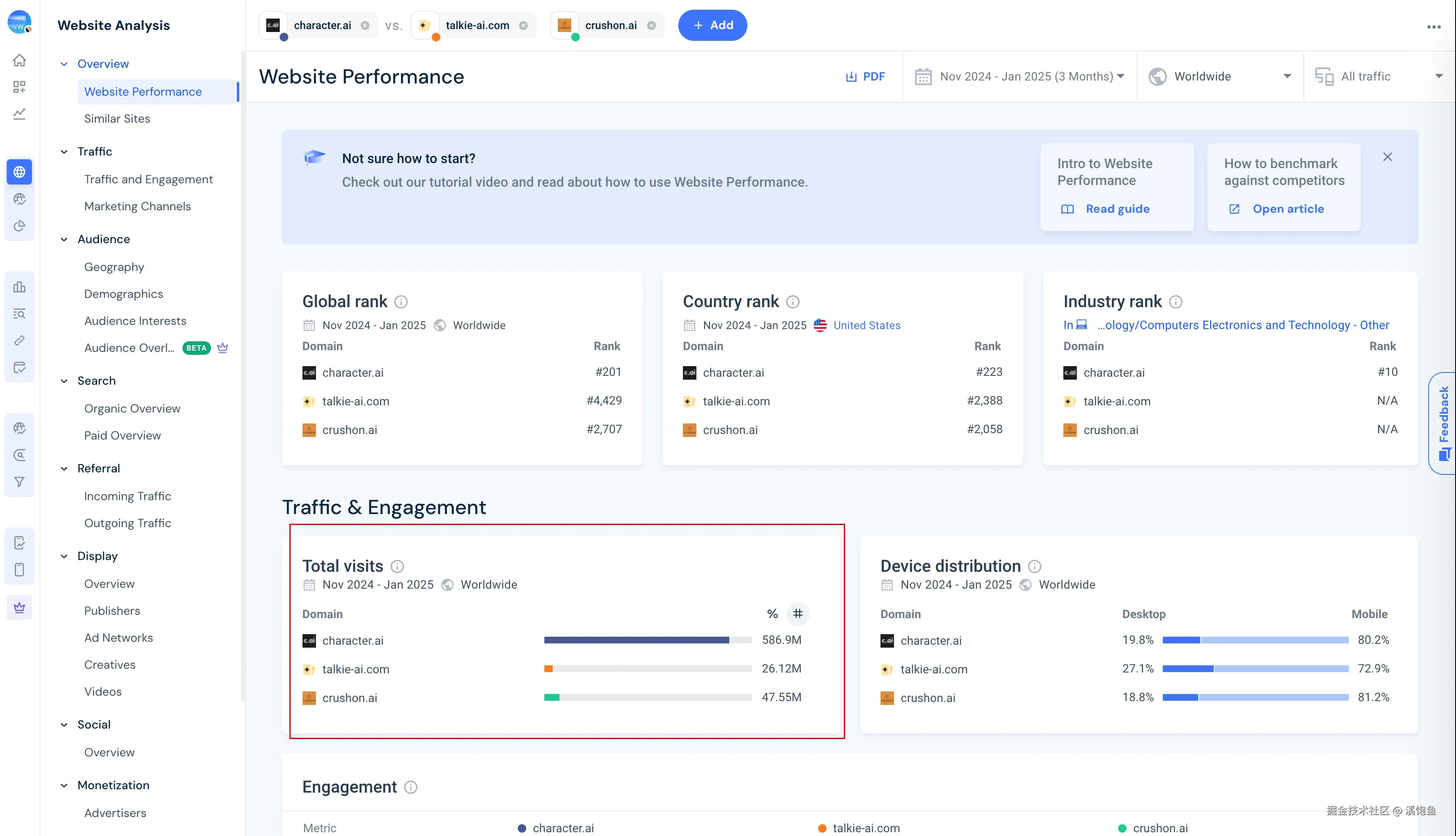Switch Total visits to percent view
The height and width of the screenshot is (836, 1456).
[x=773, y=614]
